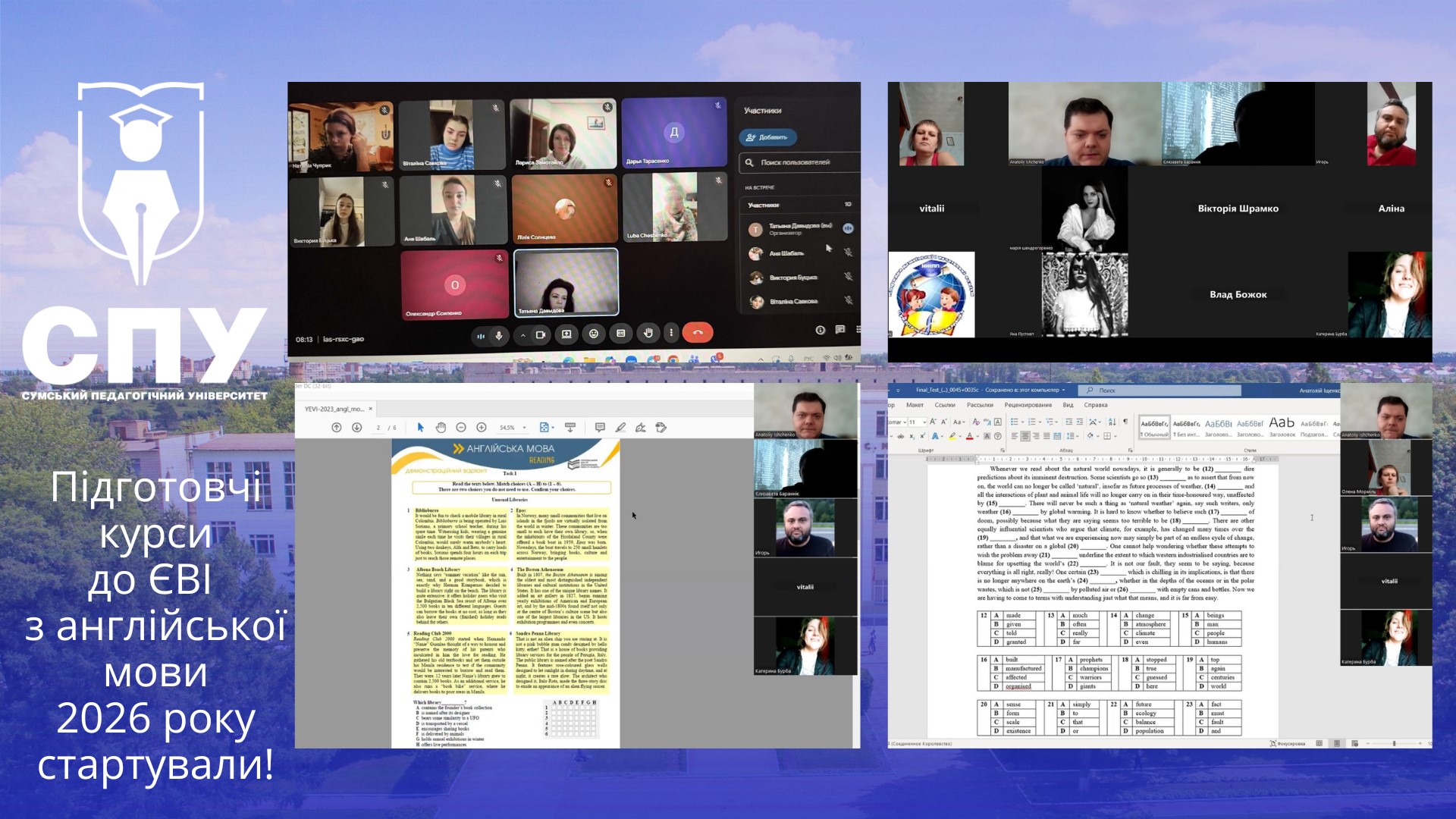Click the present screen icon in Meet
Image resolution: width=1456 pixels, height=819 pixels.
pyautogui.click(x=566, y=334)
